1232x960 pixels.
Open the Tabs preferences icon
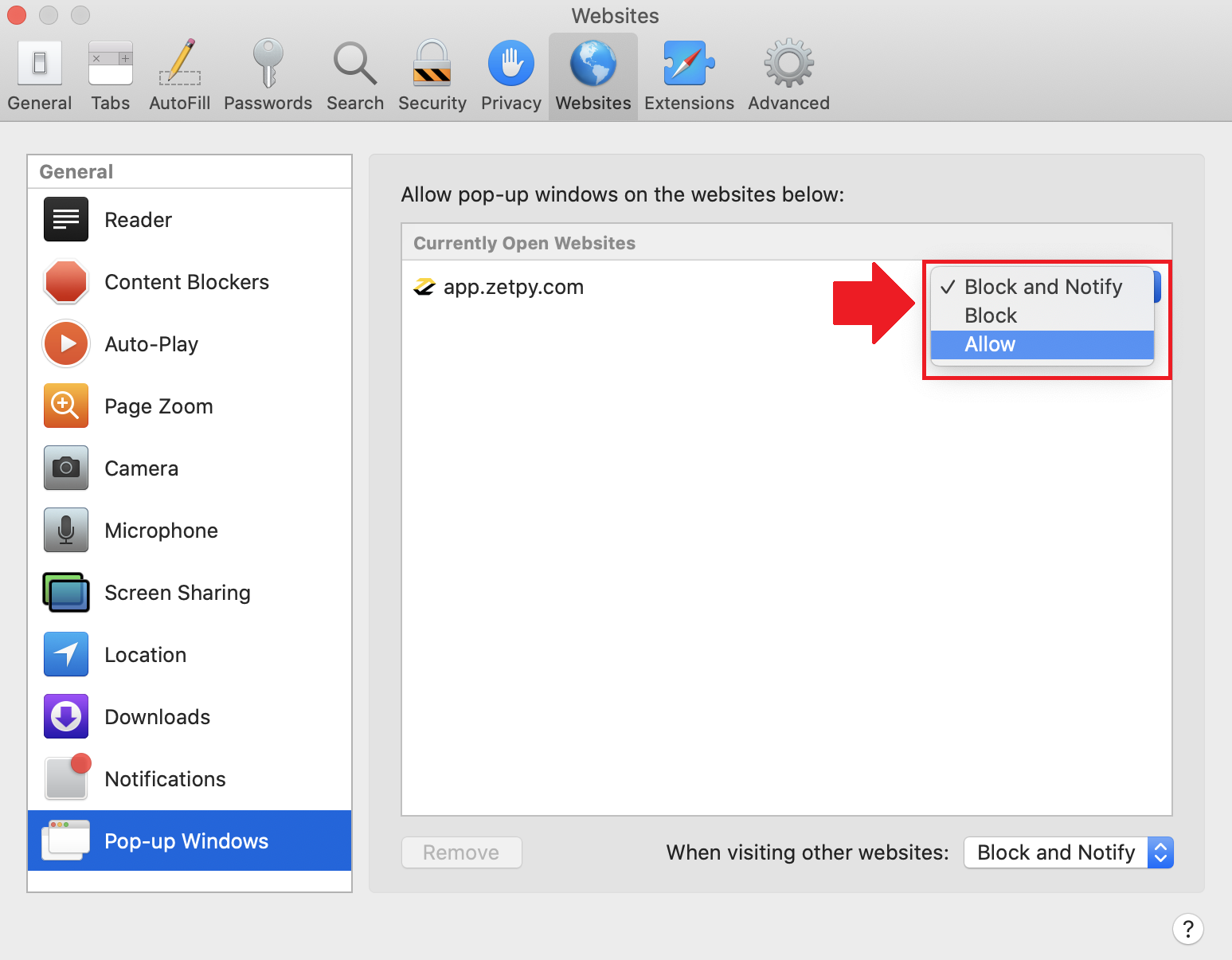(x=111, y=64)
